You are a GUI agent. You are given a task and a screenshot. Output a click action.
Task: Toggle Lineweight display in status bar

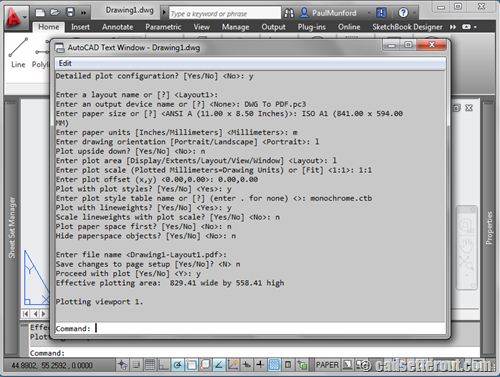(x=260, y=365)
